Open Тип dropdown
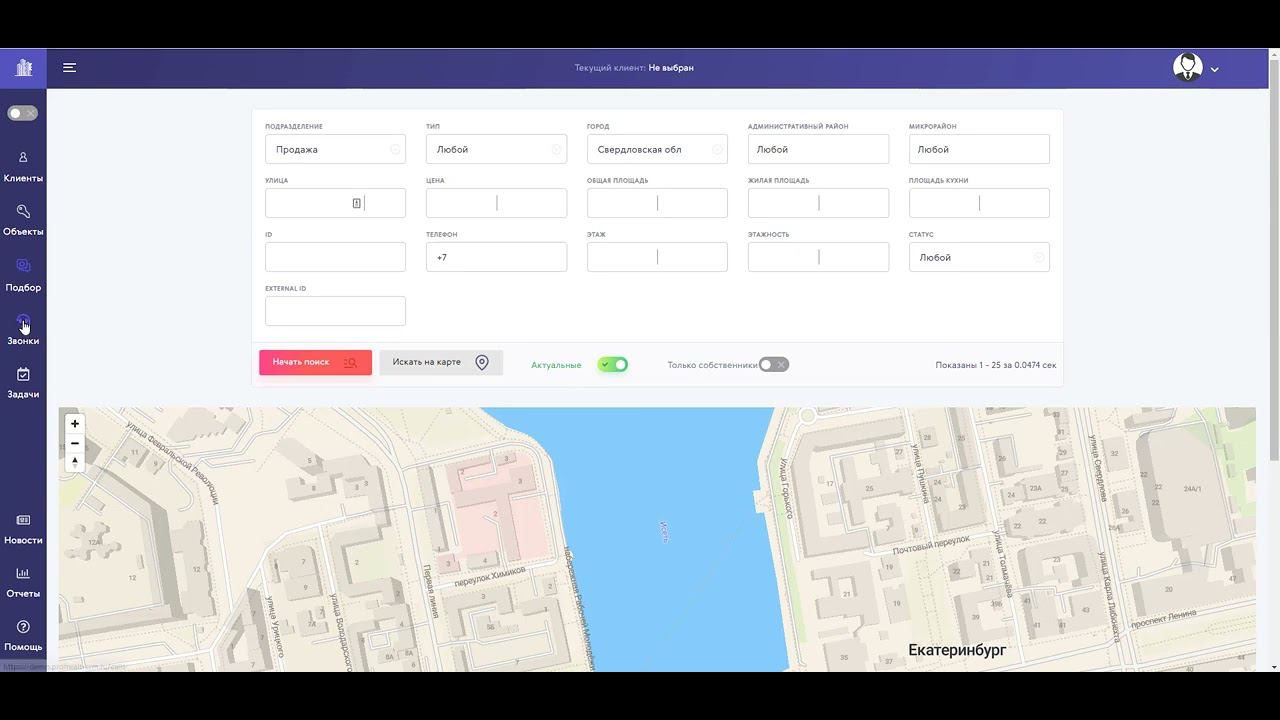 (x=496, y=149)
